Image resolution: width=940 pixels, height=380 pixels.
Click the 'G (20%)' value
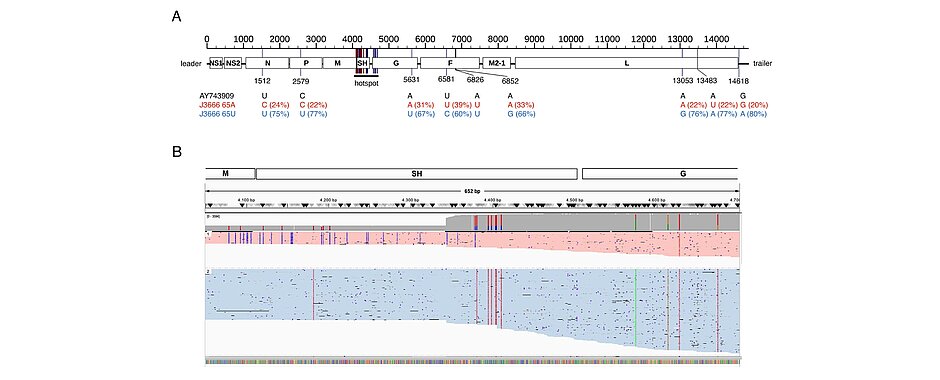[754, 105]
